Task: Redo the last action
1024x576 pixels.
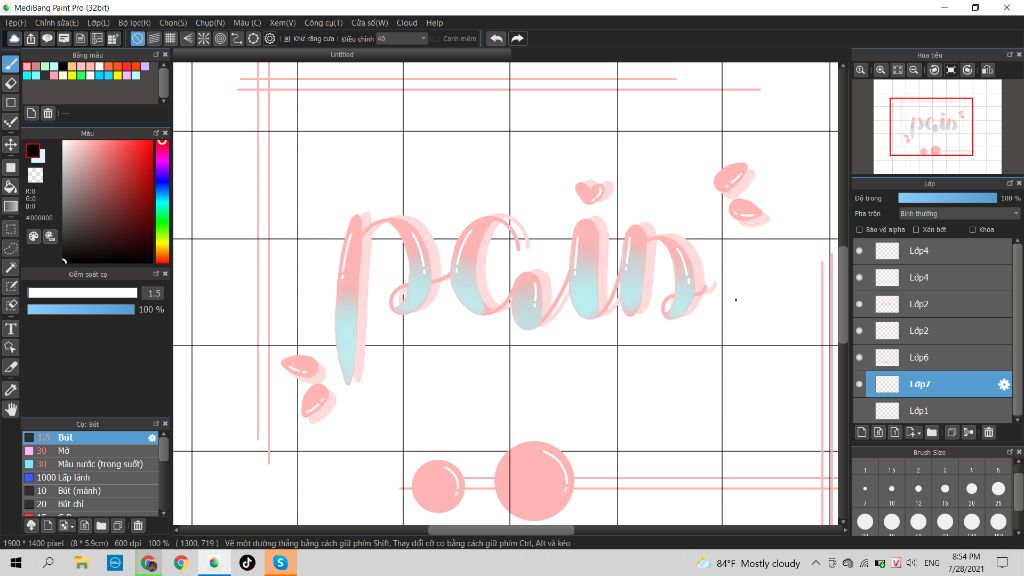Action: (x=517, y=39)
